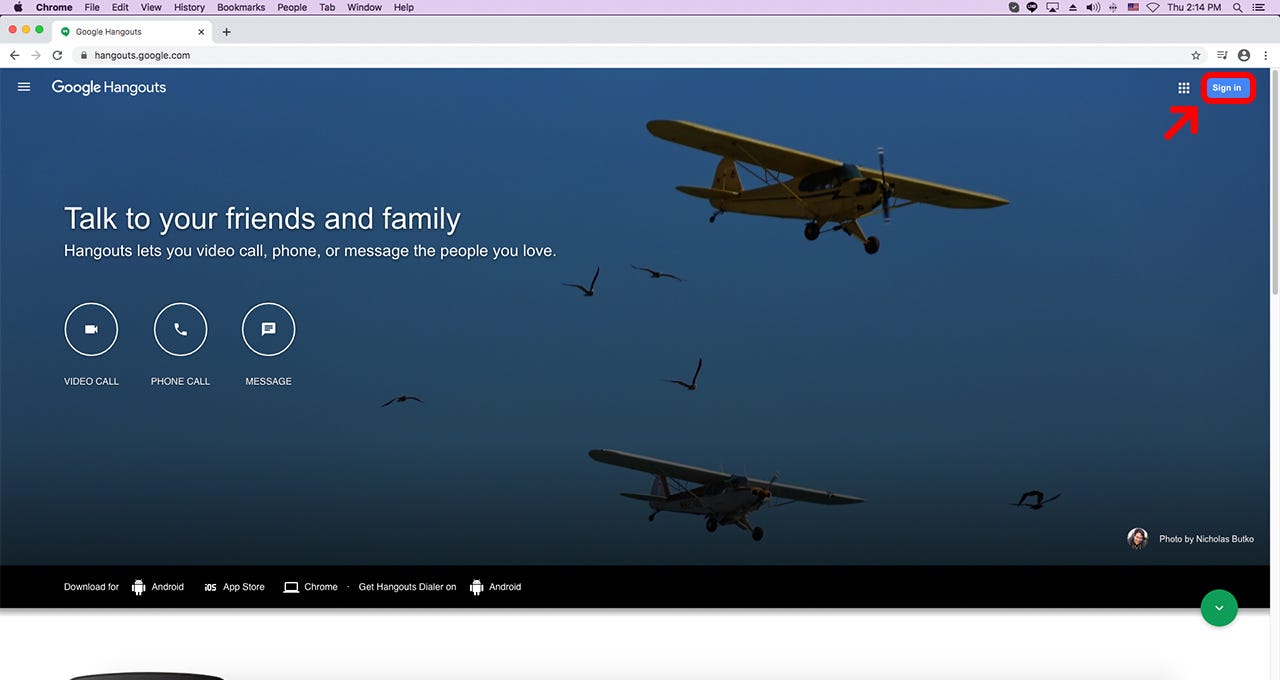
Task: Open the Window menu
Action: click(x=364, y=7)
